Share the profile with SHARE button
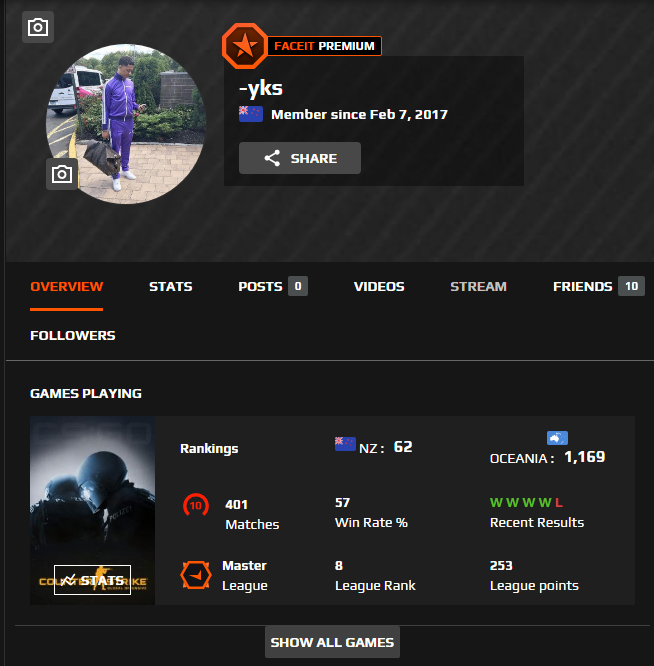 300,158
